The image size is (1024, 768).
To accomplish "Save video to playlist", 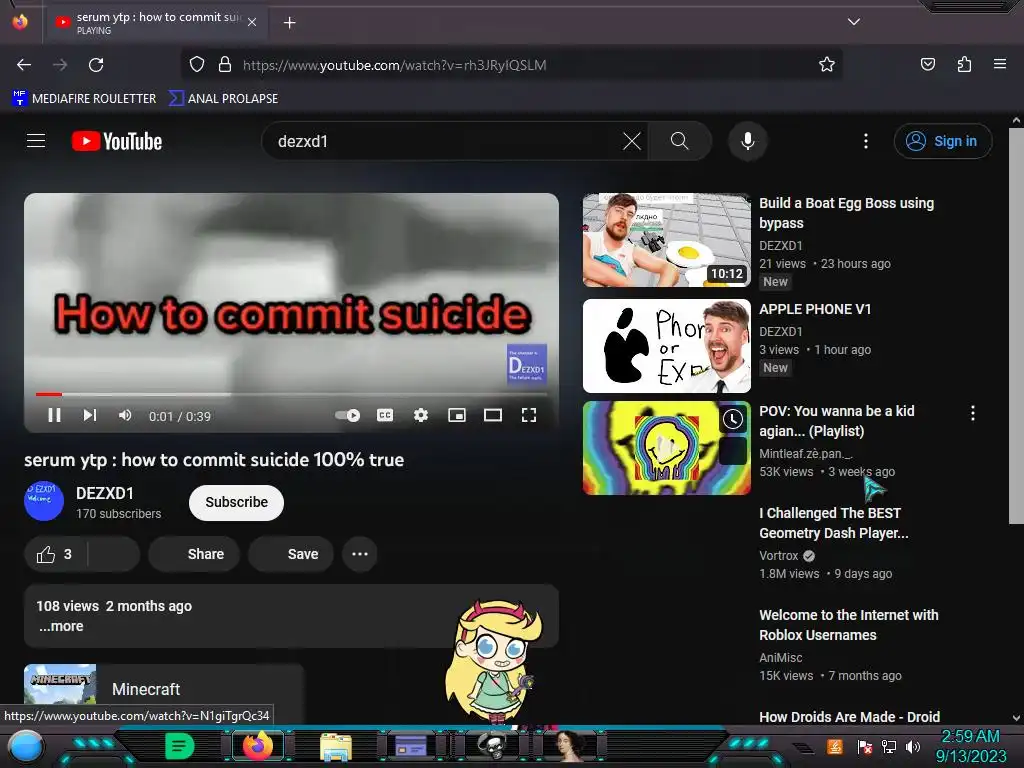I will tap(291, 554).
